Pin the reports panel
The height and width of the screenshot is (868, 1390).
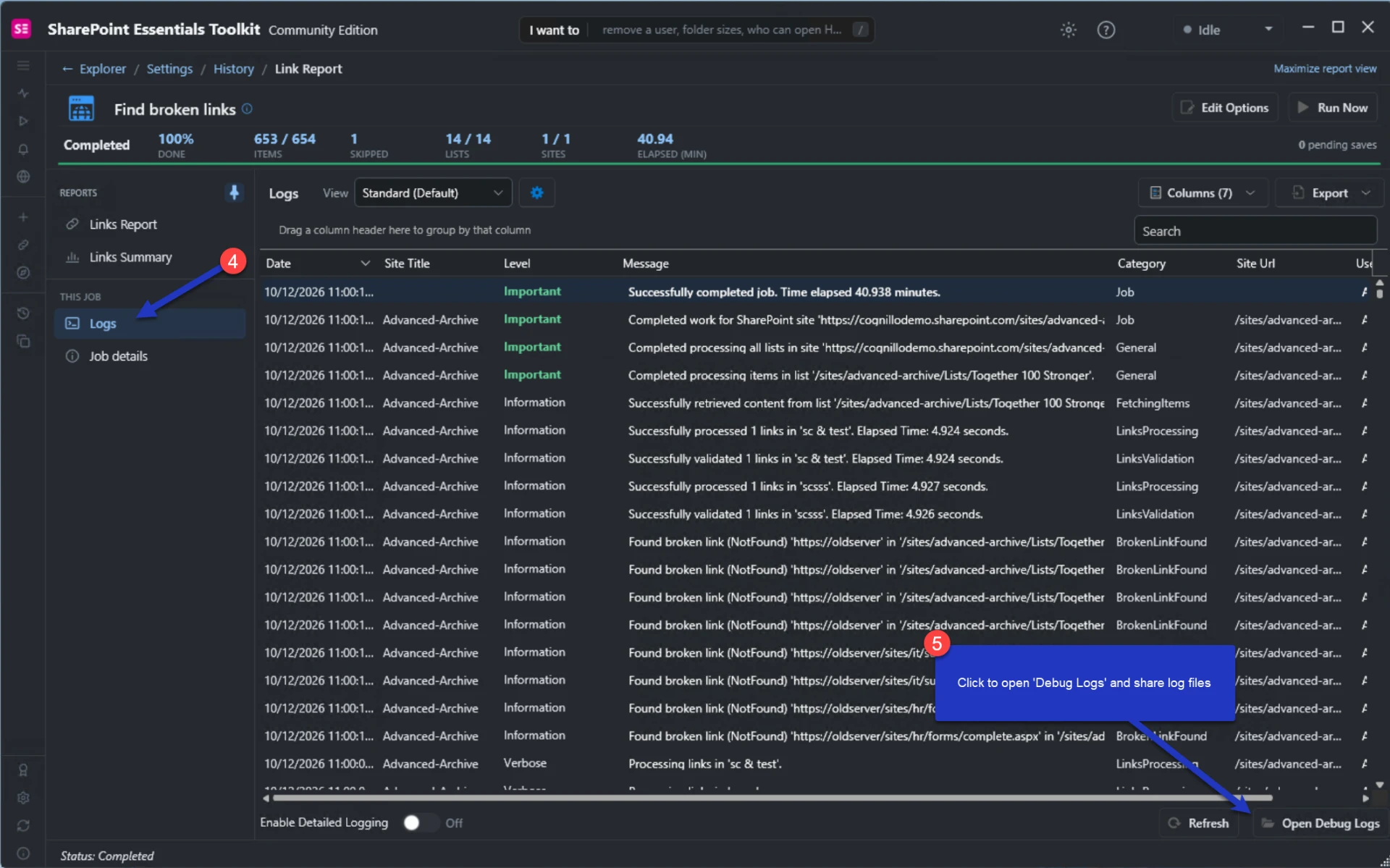pyautogui.click(x=234, y=193)
